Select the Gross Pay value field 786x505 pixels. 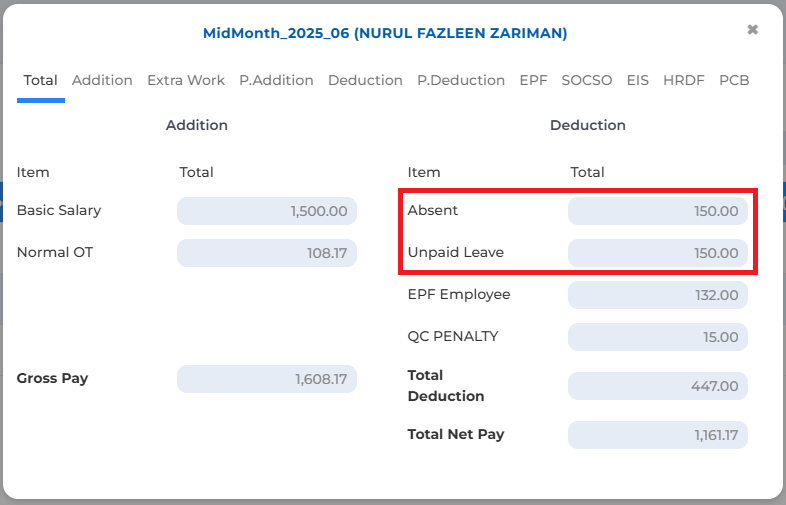(267, 379)
